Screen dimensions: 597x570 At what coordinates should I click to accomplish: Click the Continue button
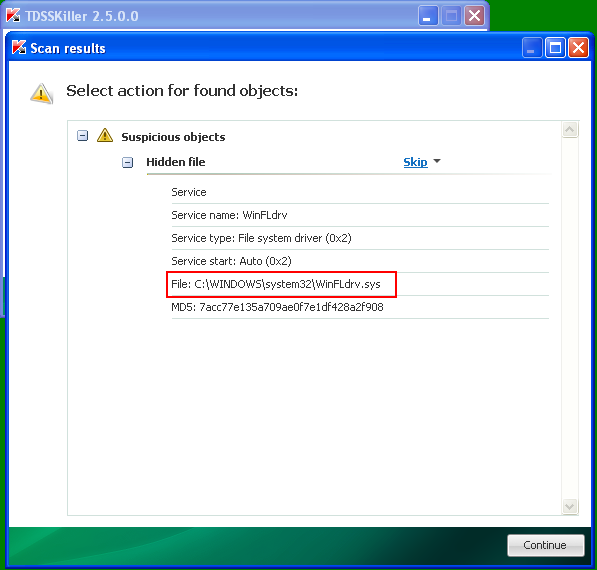pos(546,545)
